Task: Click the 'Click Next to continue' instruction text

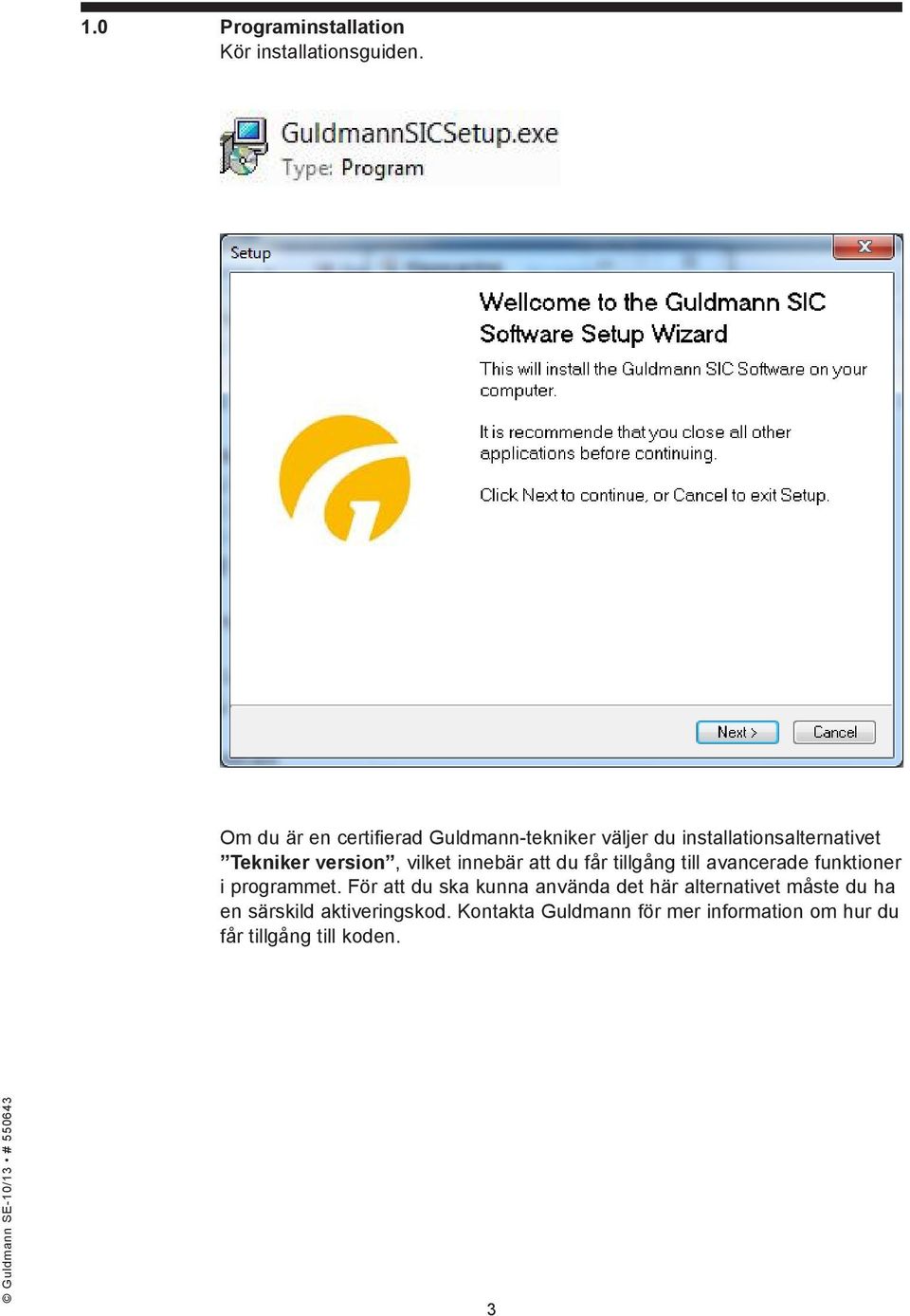Action: (654, 495)
